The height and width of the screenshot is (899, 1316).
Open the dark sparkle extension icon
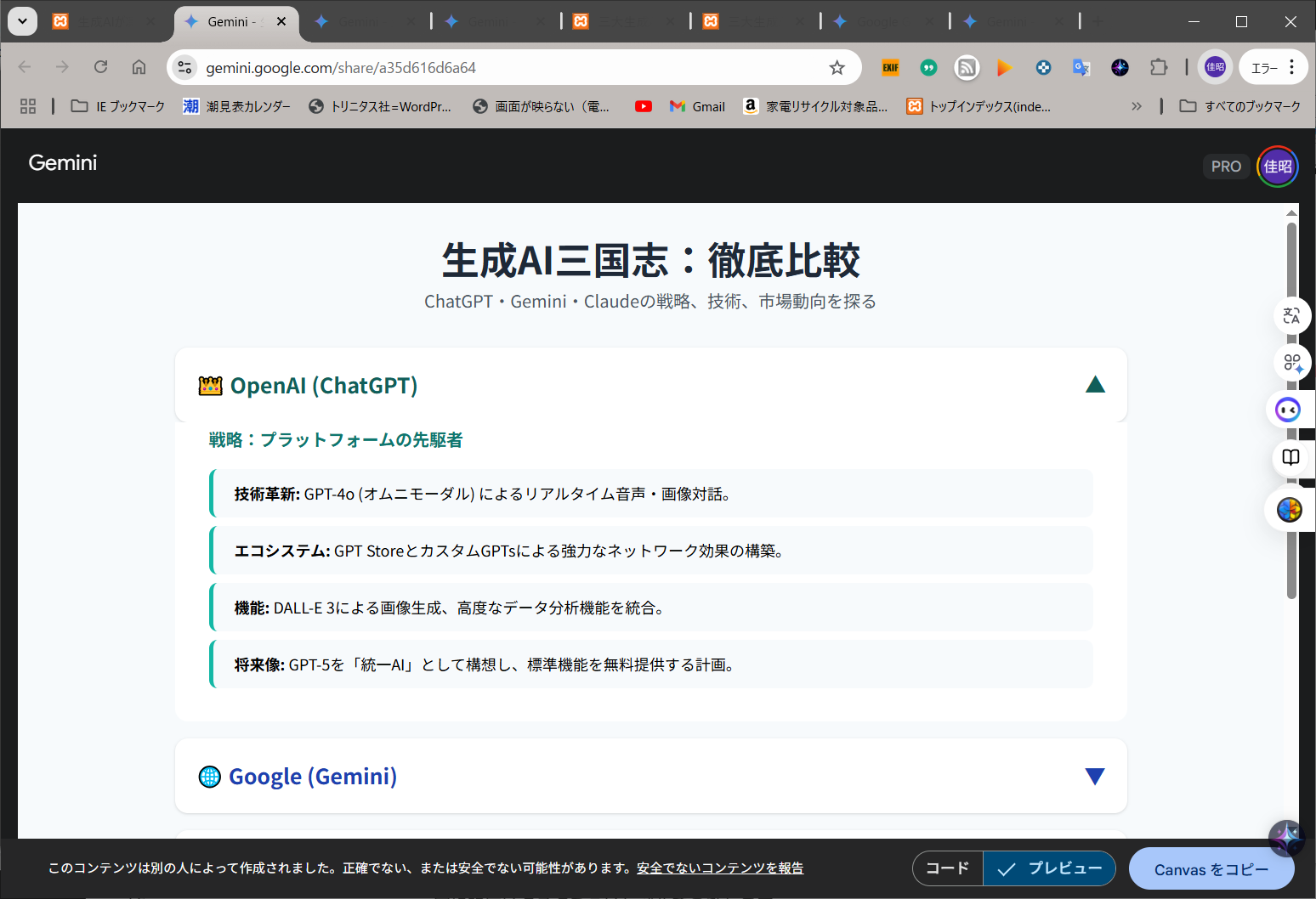point(1120,68)
